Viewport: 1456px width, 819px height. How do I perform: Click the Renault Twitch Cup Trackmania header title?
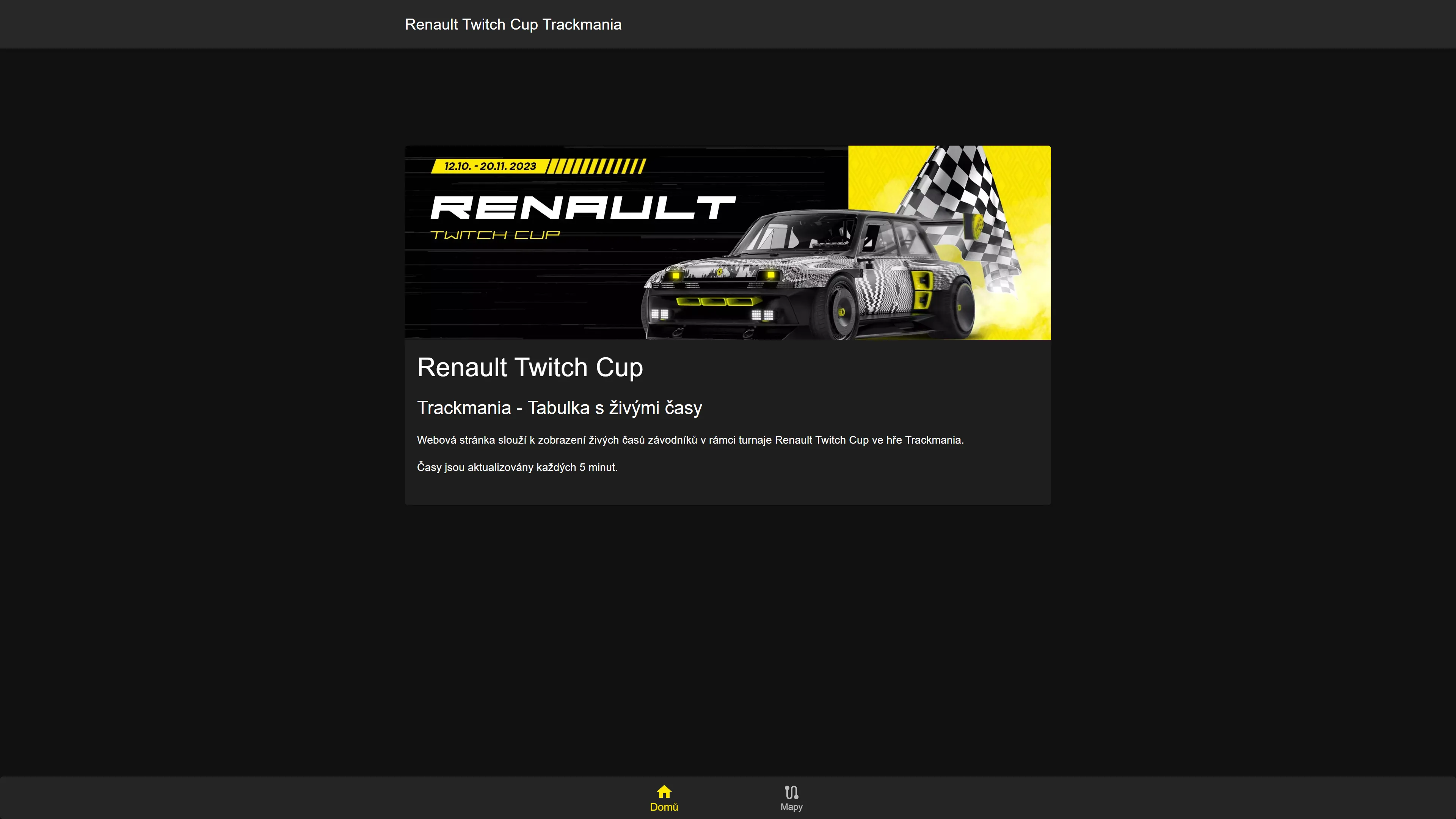[x=513, y=24]
